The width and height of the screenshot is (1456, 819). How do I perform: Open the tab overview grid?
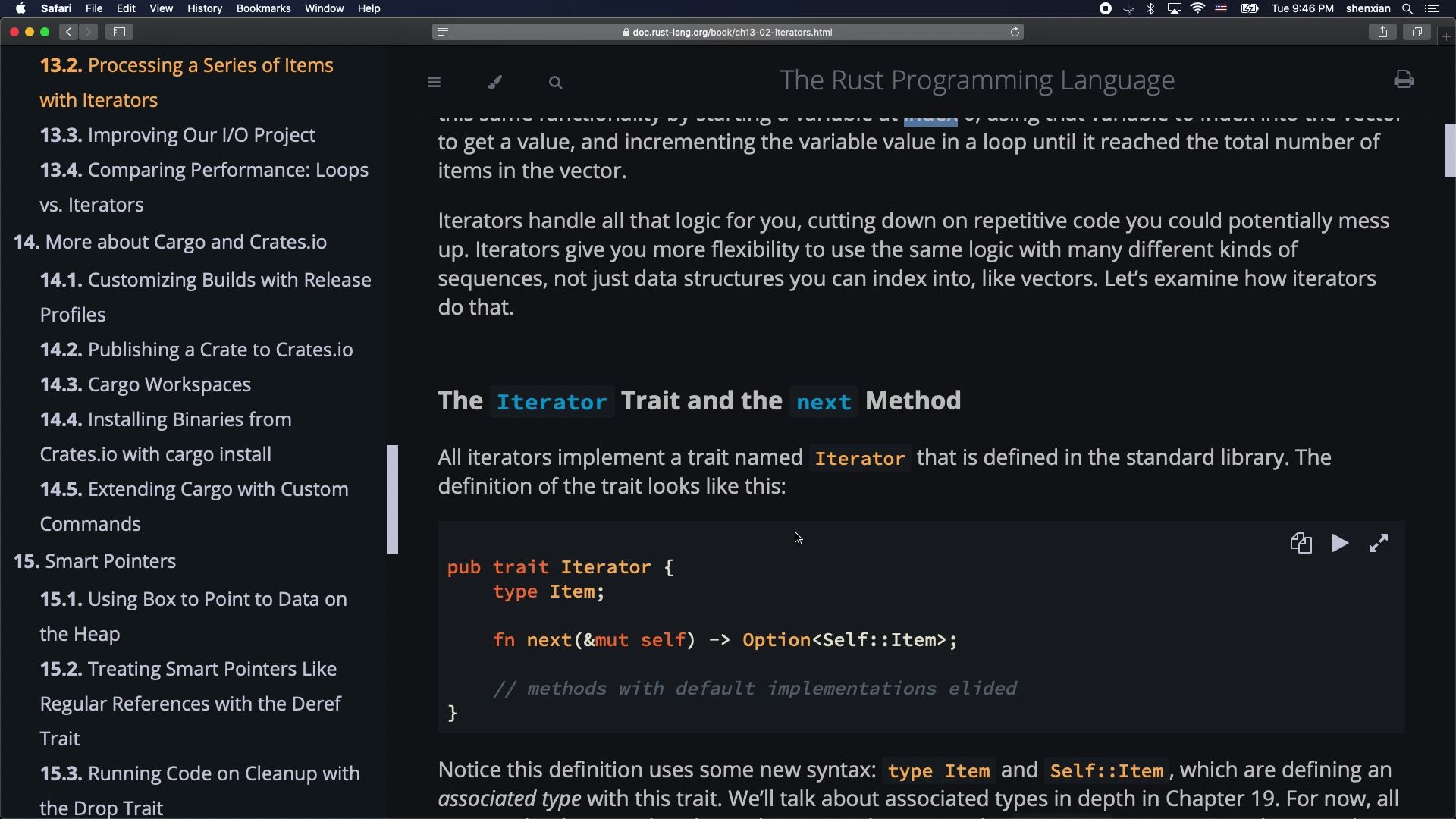point(1417,32)
